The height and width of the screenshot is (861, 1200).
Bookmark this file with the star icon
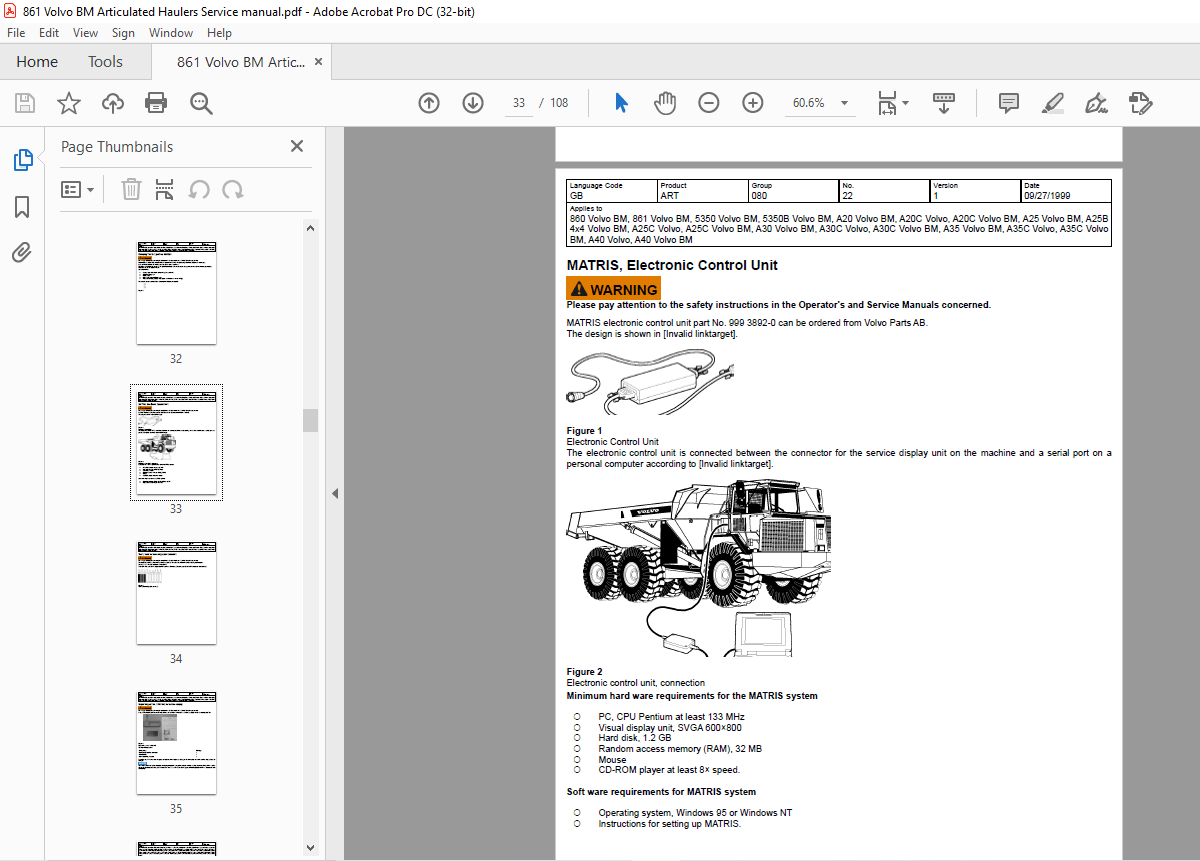(x=68, y=103)
